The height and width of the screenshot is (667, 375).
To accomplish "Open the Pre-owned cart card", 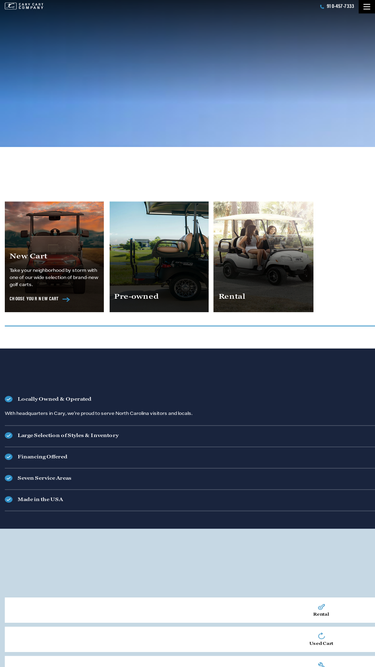I will tap(159, 257).
